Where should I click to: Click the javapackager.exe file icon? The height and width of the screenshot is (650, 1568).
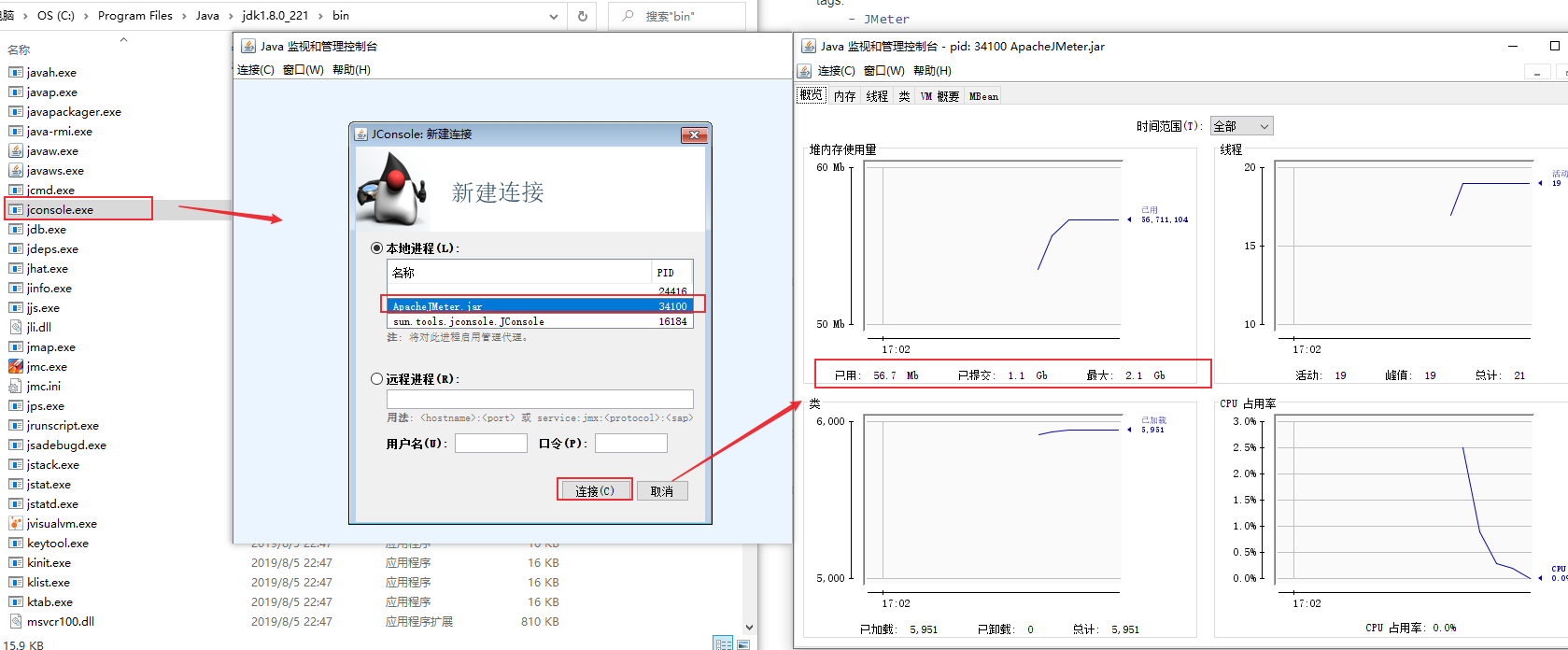16,111
